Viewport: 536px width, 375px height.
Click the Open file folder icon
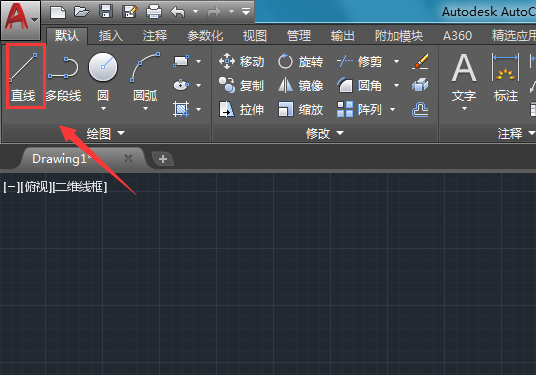[x=82, y=12]
